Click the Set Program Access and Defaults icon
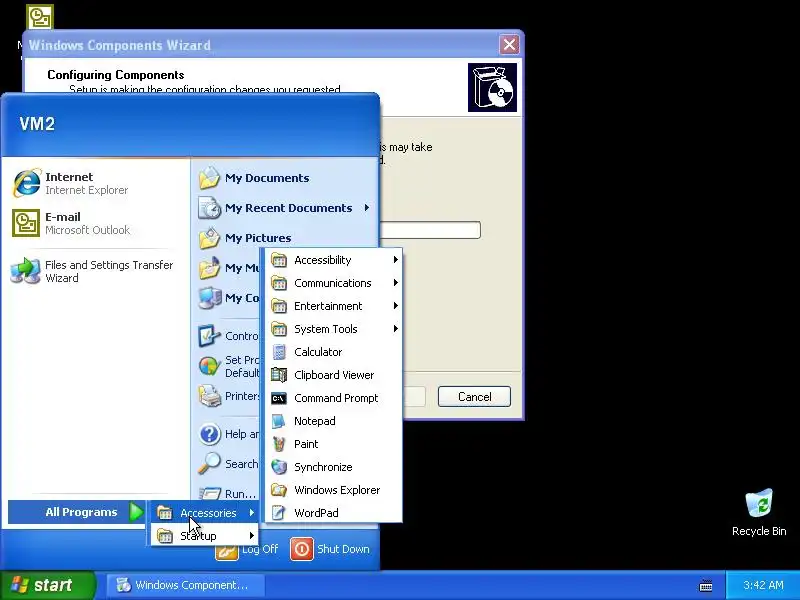Screen dimensions: 800x600 coord(209,366)
